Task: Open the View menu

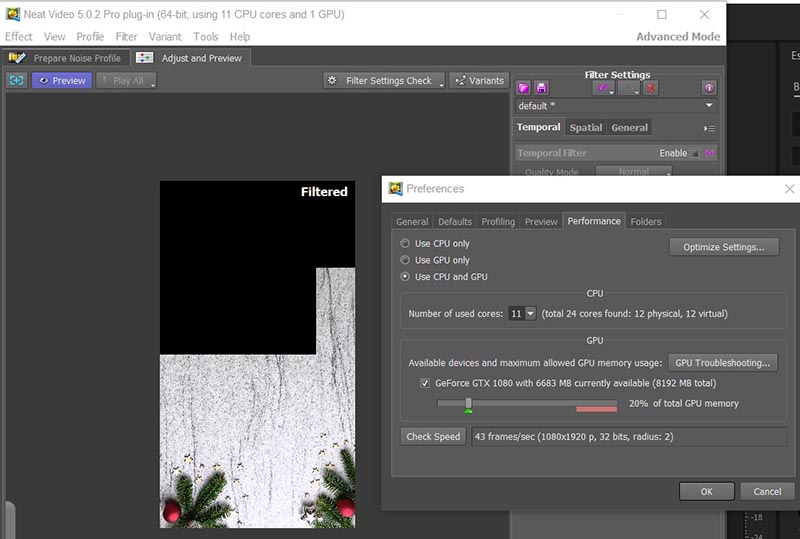Action: click(x=54, y=37)
